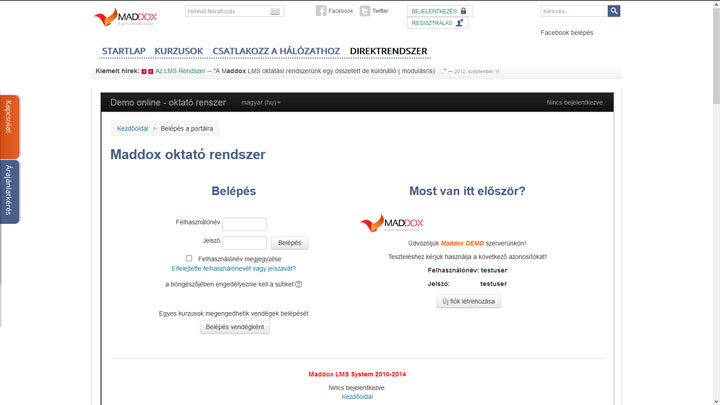This screenshot has width=720, height=405.
Task: Click the Maddox logo in the header
Action: [x=125, y=17]
